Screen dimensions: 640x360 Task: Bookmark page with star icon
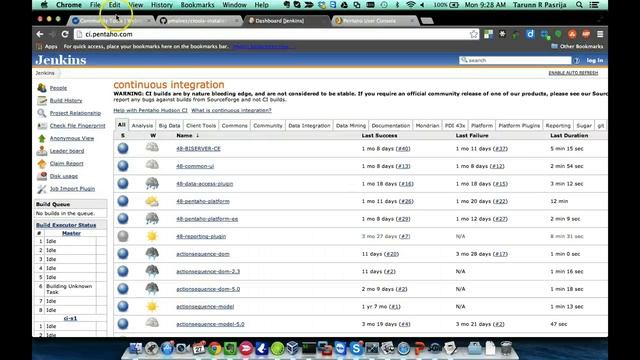click(x=473, y=34)
